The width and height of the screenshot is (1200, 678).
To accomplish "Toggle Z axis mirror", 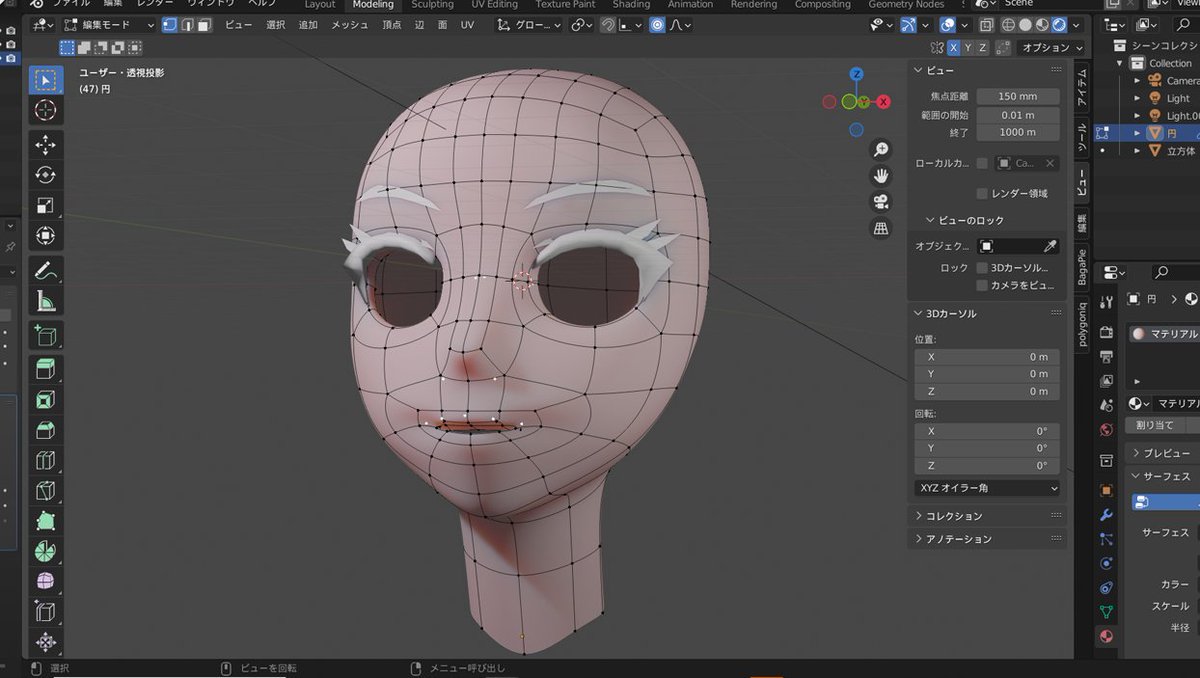I will click(983, 47).
